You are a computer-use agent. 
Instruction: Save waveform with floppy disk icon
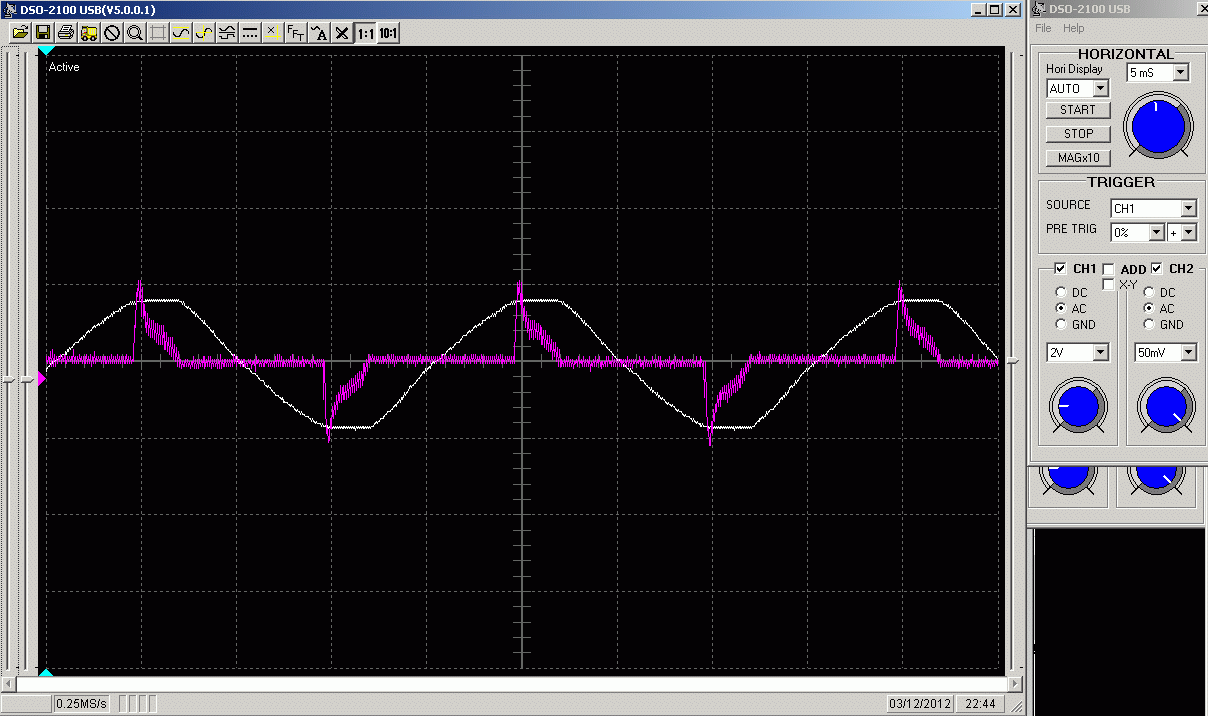click(x=43, y=33)
